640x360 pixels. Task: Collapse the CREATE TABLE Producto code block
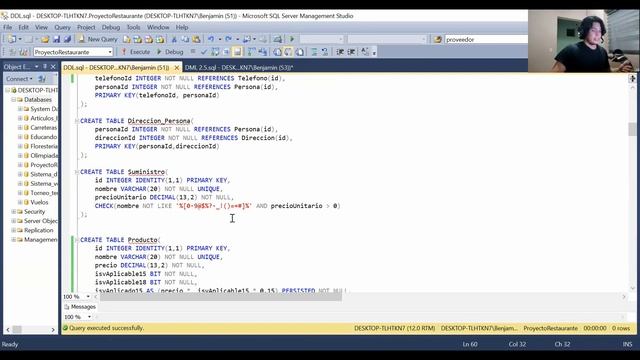(77, 240)
